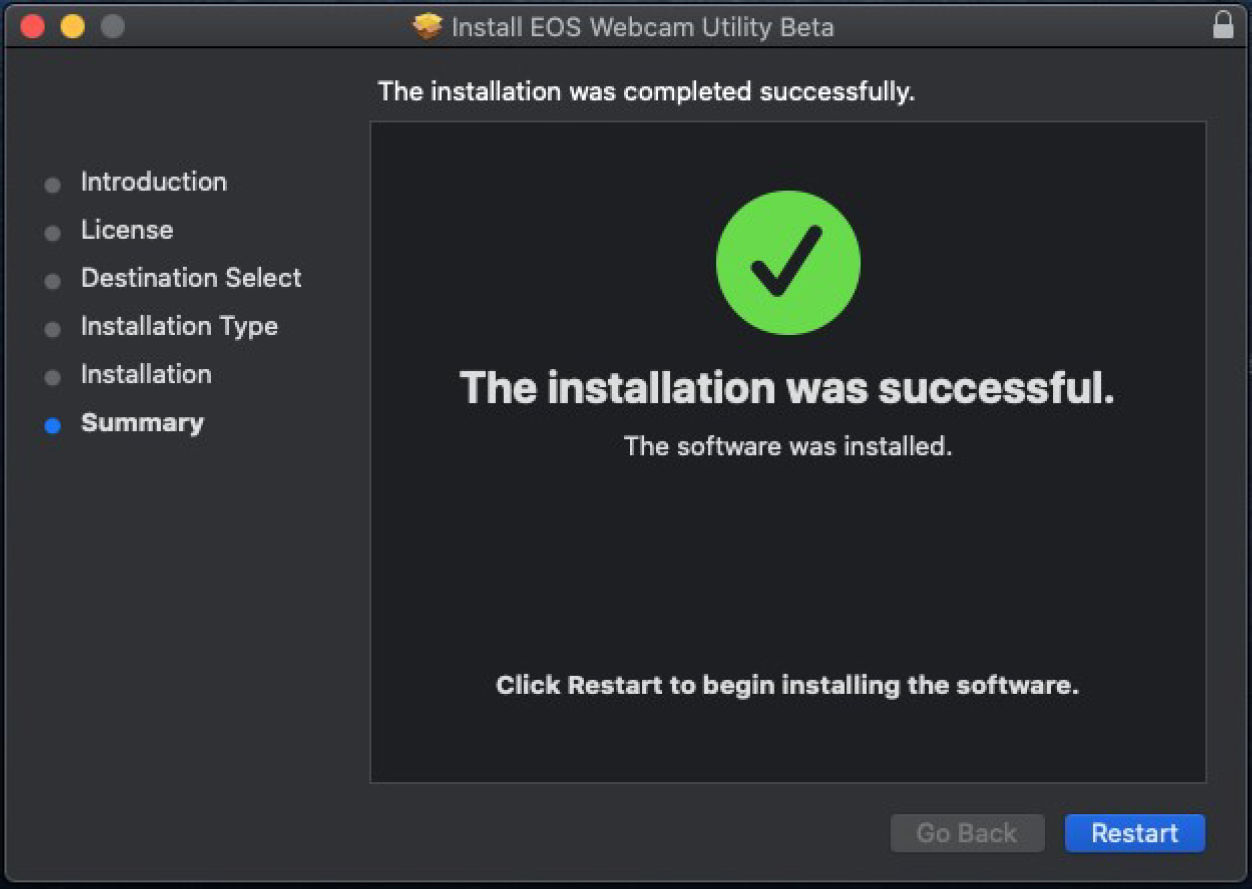The width and height of the screenshot is (1252, 889).
Task: Select the Installation sidebar entry
Action: (146, 375)
